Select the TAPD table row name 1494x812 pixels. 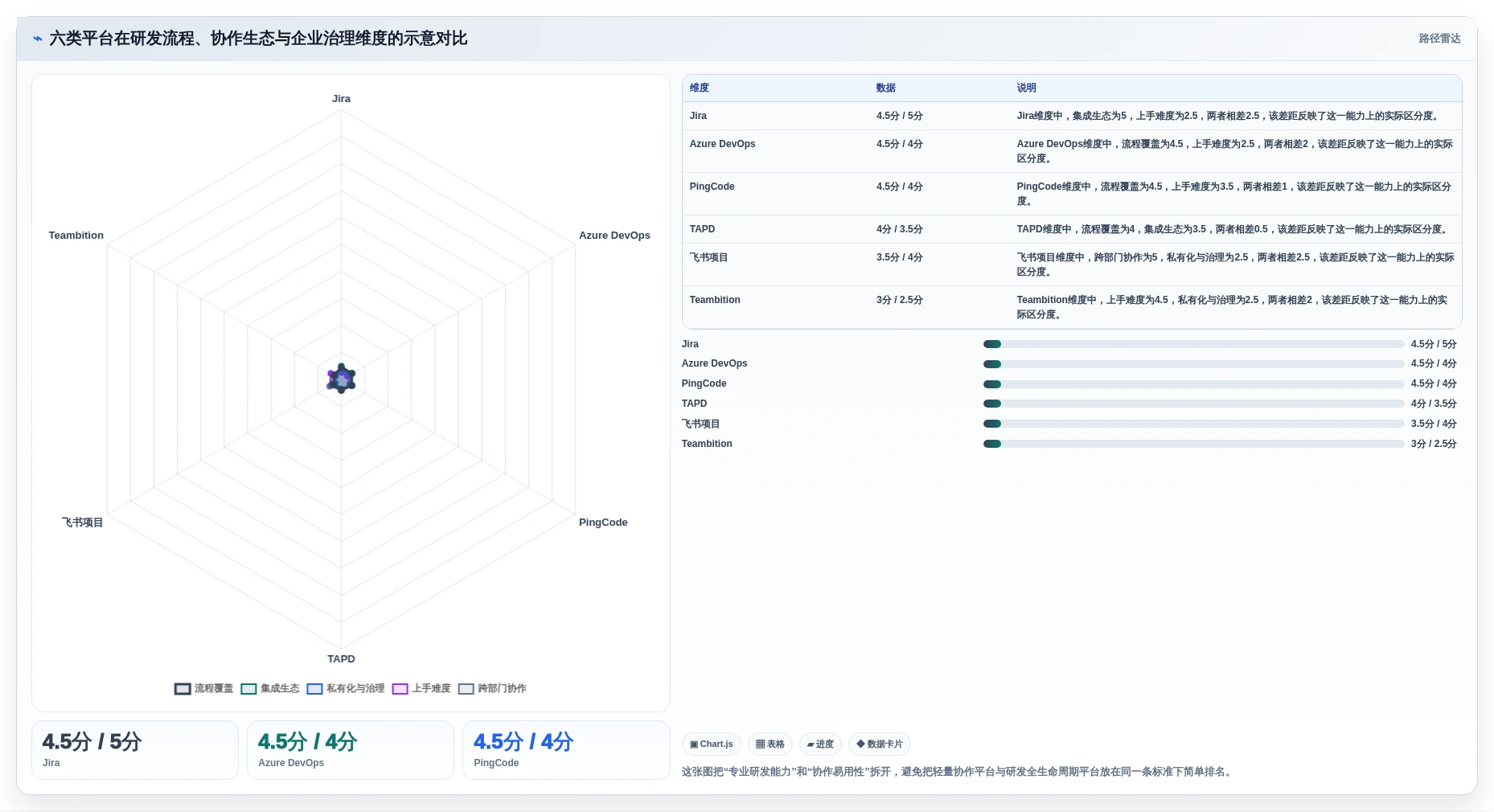click(702, 229)
